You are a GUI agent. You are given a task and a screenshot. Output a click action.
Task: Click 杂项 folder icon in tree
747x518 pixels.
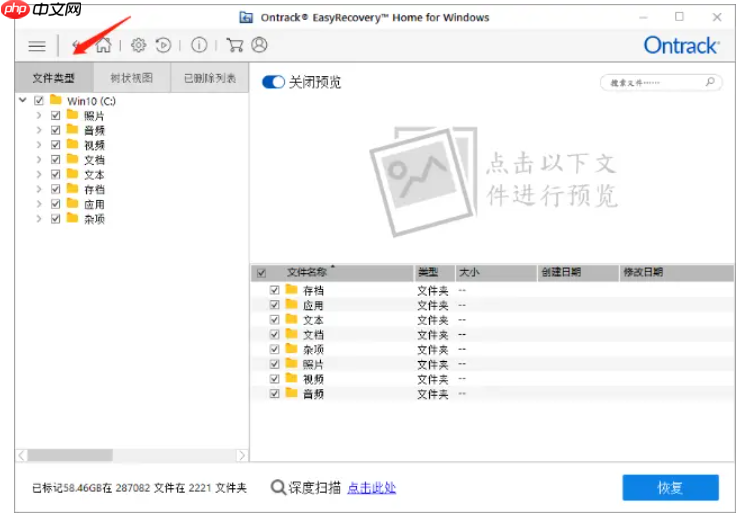tap(72, 218)
